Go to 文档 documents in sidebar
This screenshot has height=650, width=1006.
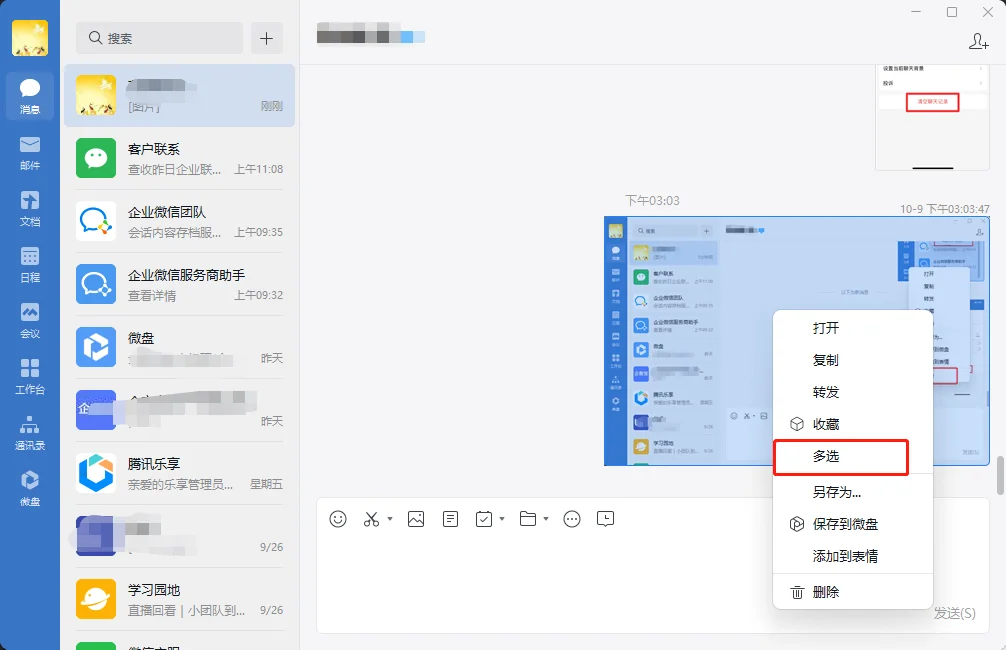coord(30,209)
